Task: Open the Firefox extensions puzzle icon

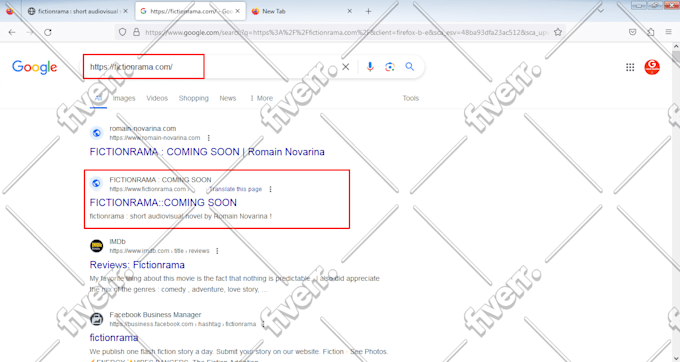Action: pyautogui.click(x=651, y=32)
